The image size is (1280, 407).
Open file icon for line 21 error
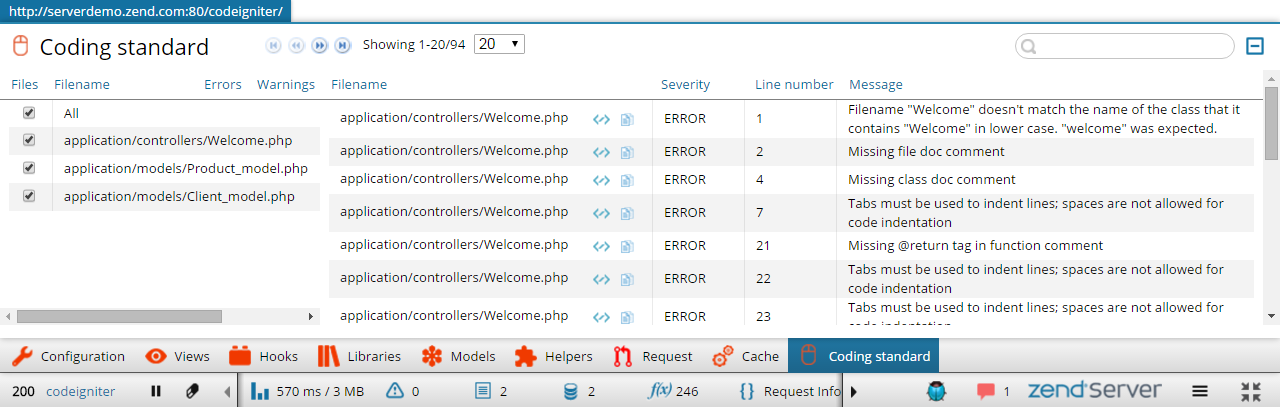[x=627, y=246]
